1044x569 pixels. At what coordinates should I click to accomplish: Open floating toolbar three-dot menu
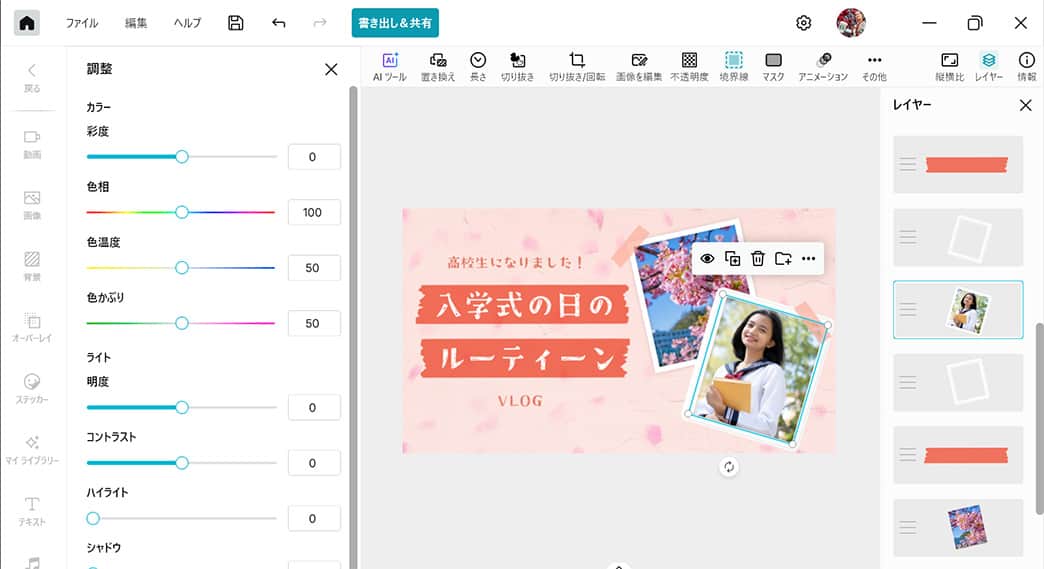(809, 259)
